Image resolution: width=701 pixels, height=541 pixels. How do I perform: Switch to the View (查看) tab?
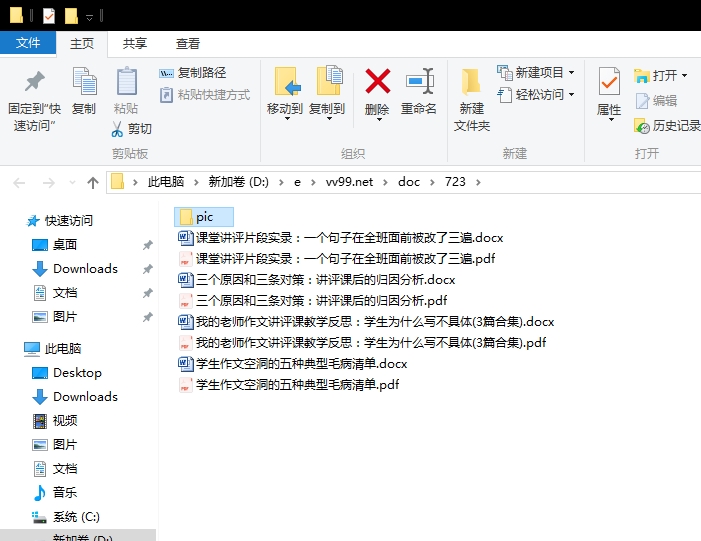tap(188, 44)
